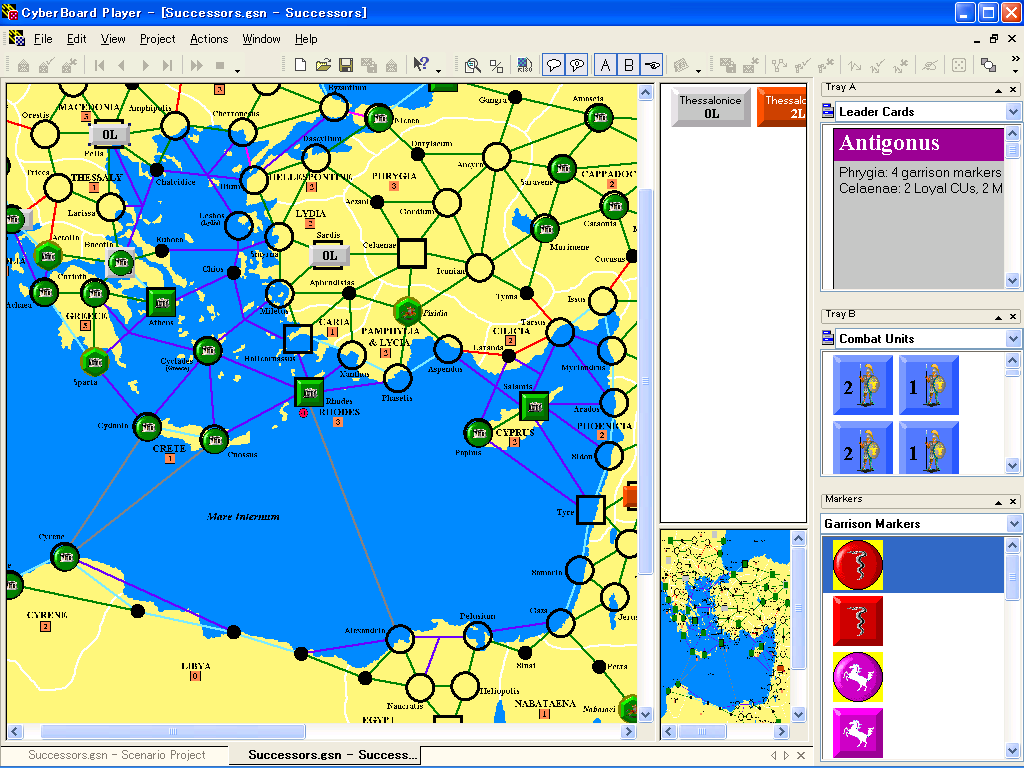This screenshot has height=768, width=1024.
Task: Click the New document toolbar icon
Action: tap(300, 65)
